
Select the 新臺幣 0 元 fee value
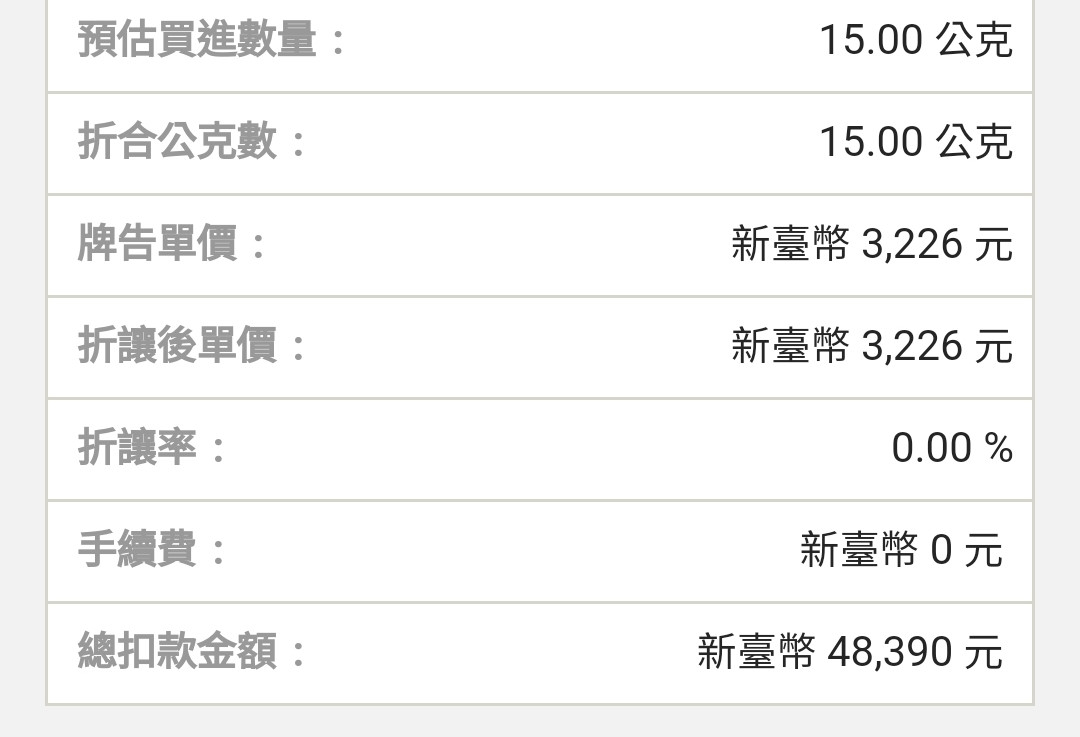(900, 550)
